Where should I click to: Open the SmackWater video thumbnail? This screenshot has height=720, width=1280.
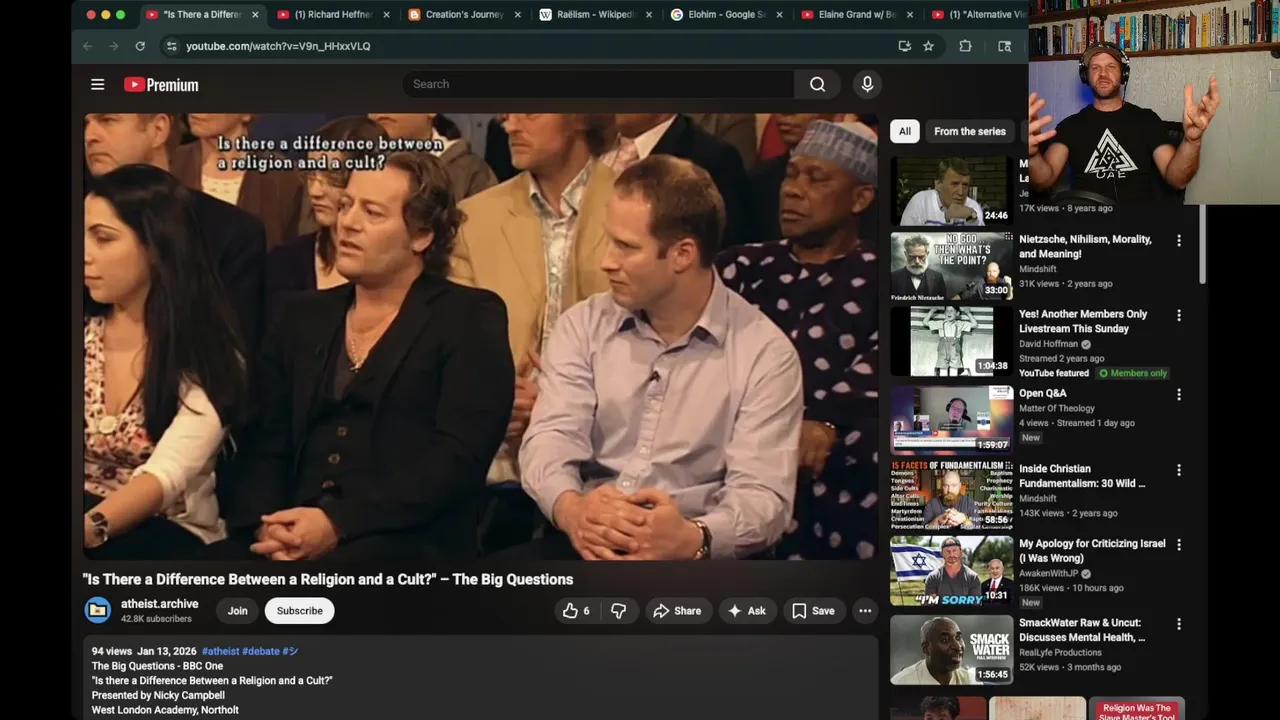point(951,649)
